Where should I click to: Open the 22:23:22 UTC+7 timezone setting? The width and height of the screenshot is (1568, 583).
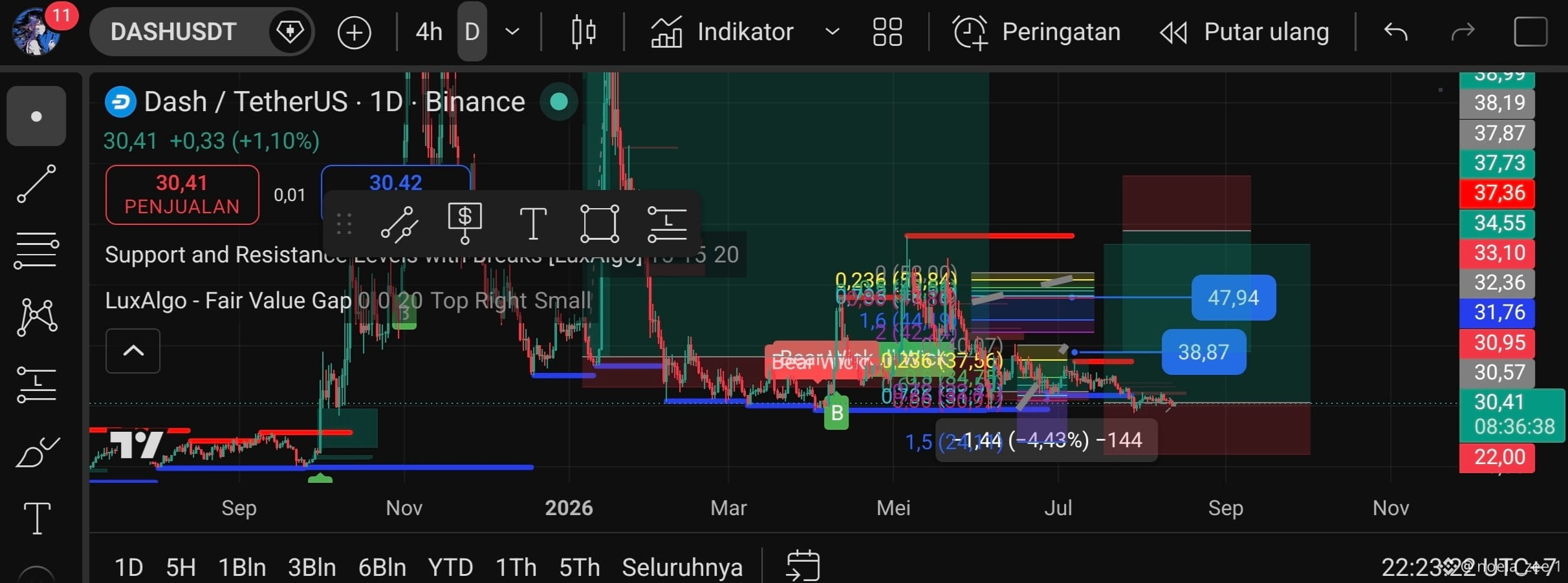[x=1468, y=567]
